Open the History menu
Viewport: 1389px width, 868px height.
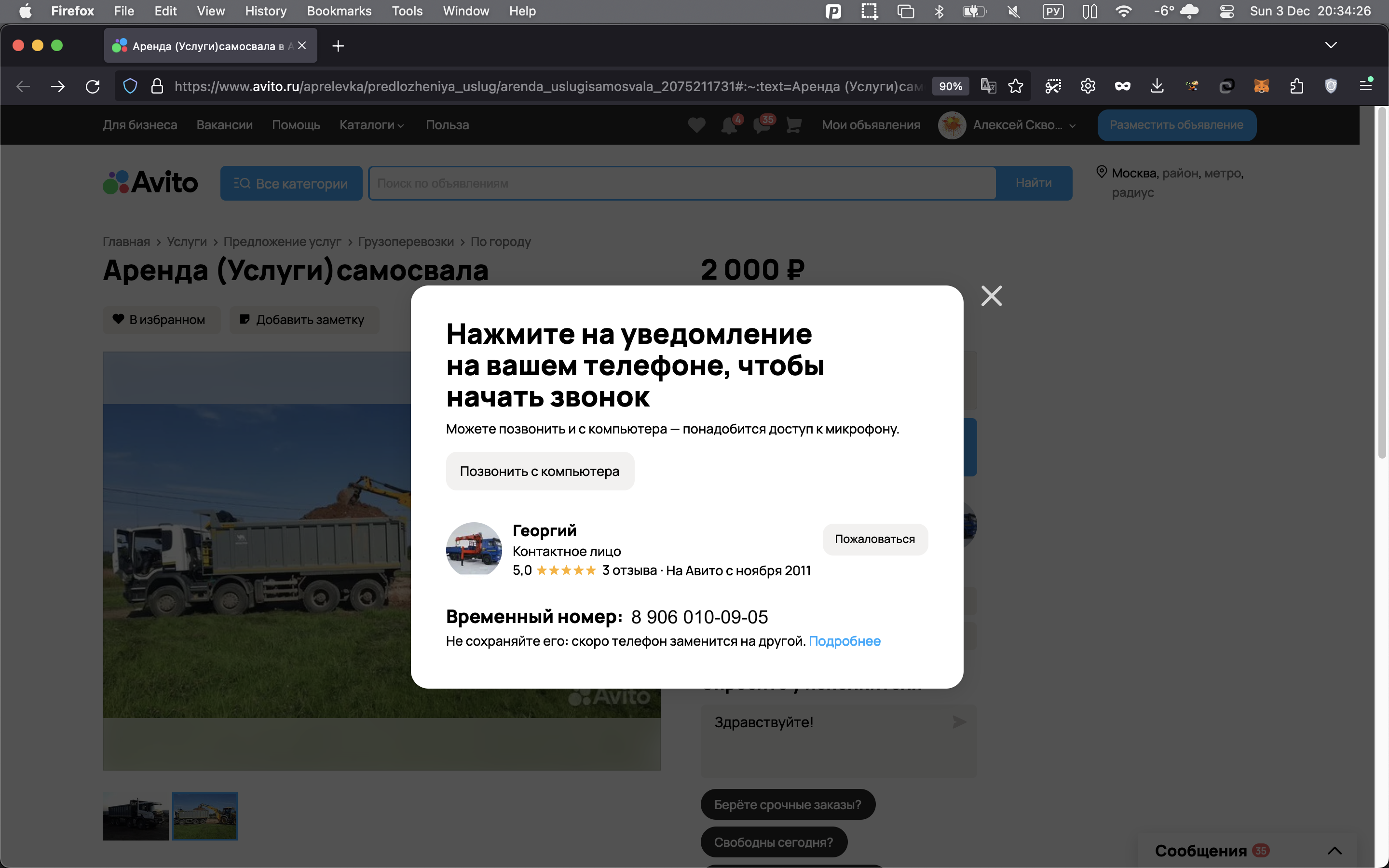265,11
